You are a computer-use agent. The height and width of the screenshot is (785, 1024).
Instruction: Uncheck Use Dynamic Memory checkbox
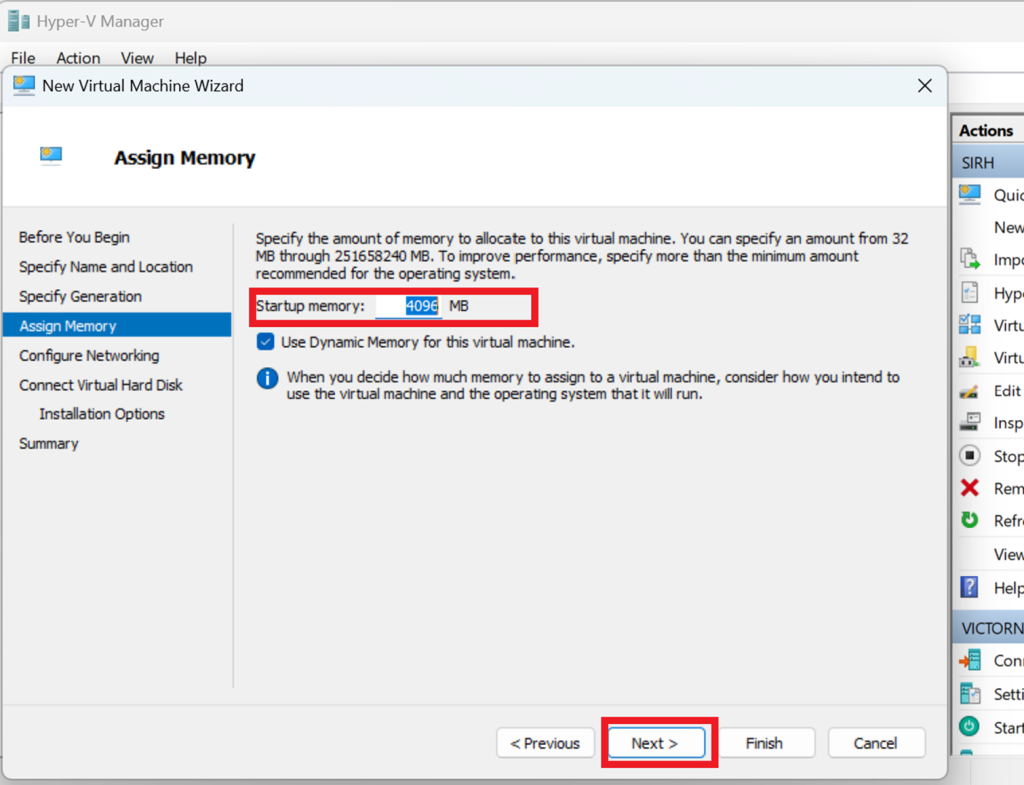pyautogui.click(x=265, y=342)
